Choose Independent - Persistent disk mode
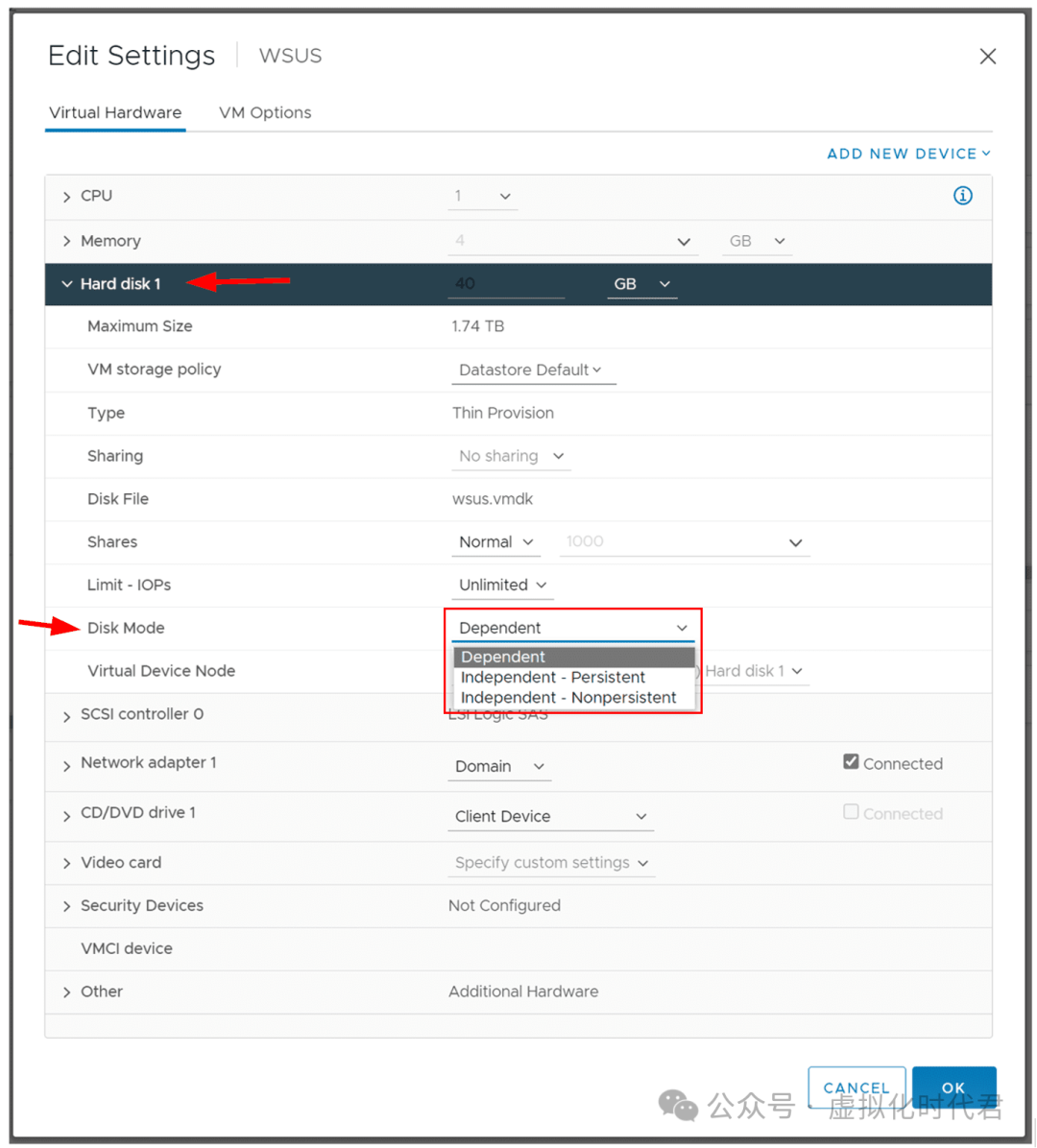The image size is (1037, 1148). coord(574,678)
